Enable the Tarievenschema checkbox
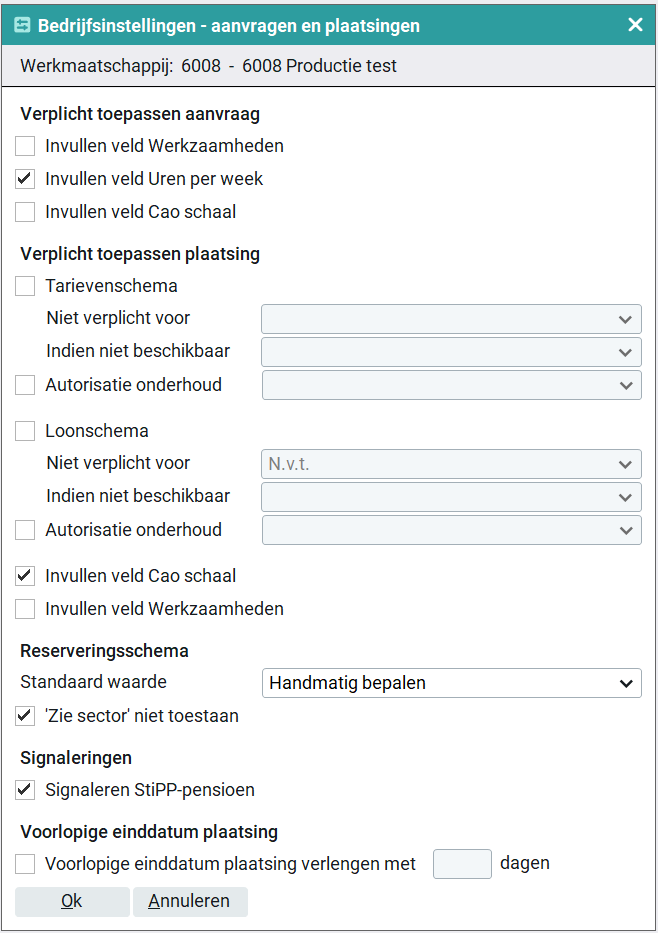This screenshot has width=658, height=933. pyautogui.click(x=25, y=286)
